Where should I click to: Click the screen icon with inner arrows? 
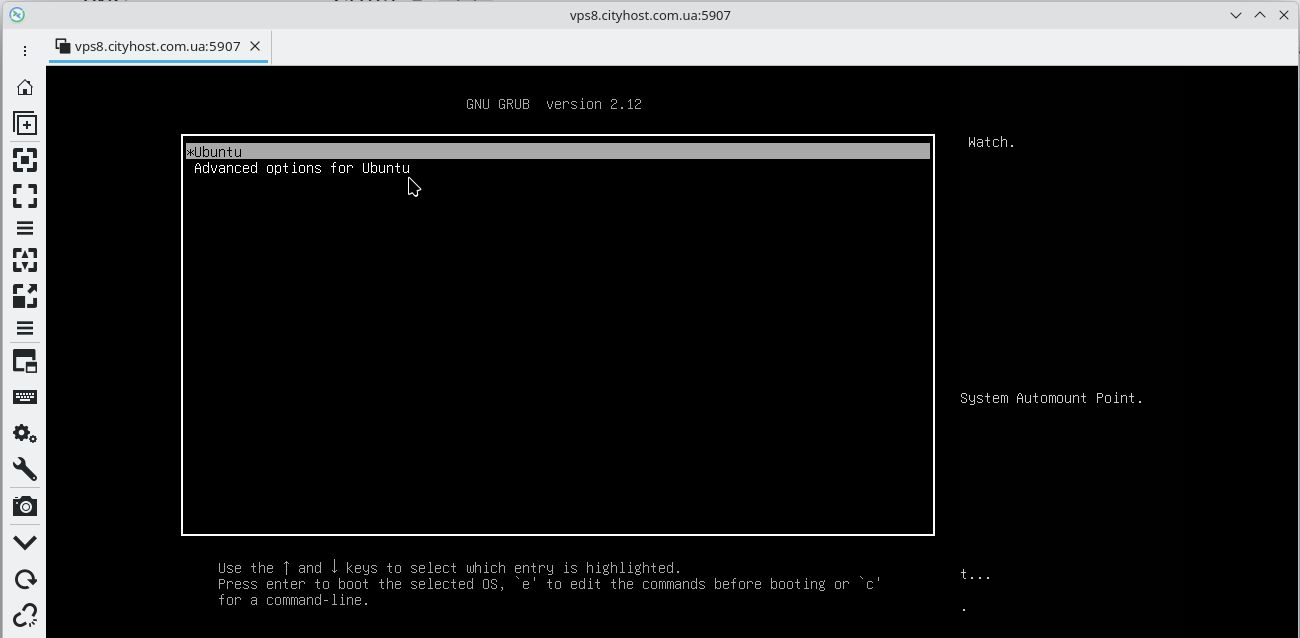[x=25, y=260]
